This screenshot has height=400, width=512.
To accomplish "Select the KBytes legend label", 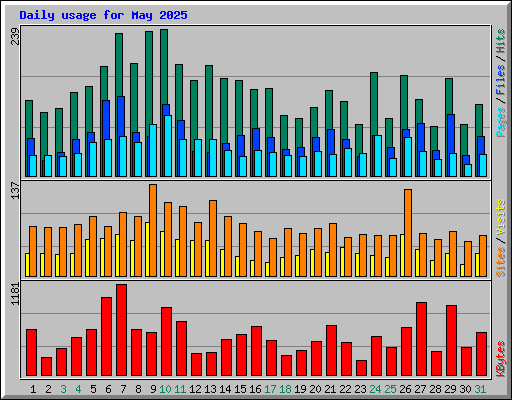I will (x=501, y=359).
